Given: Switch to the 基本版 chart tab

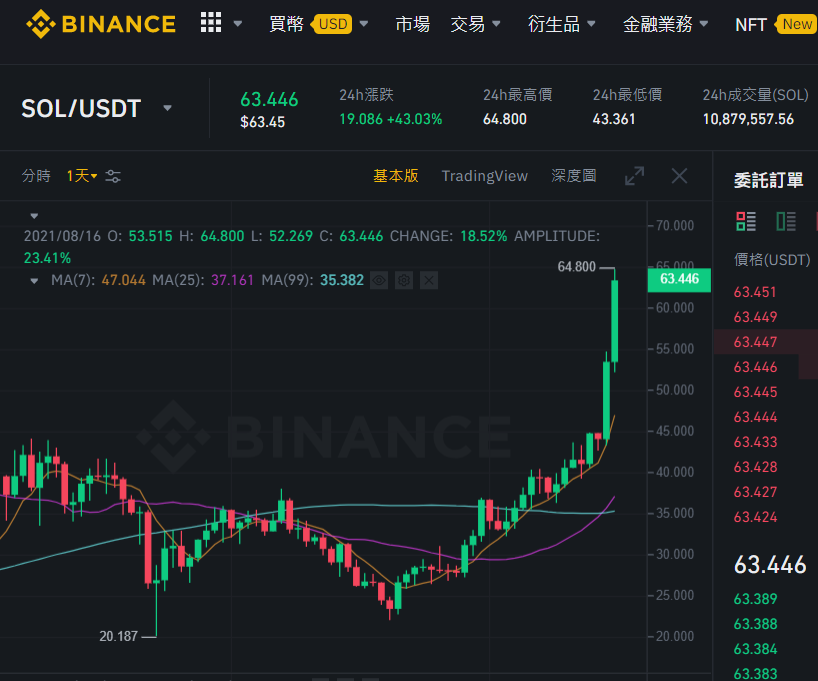Looking at the screenshot, I should [x=396, y=176].
